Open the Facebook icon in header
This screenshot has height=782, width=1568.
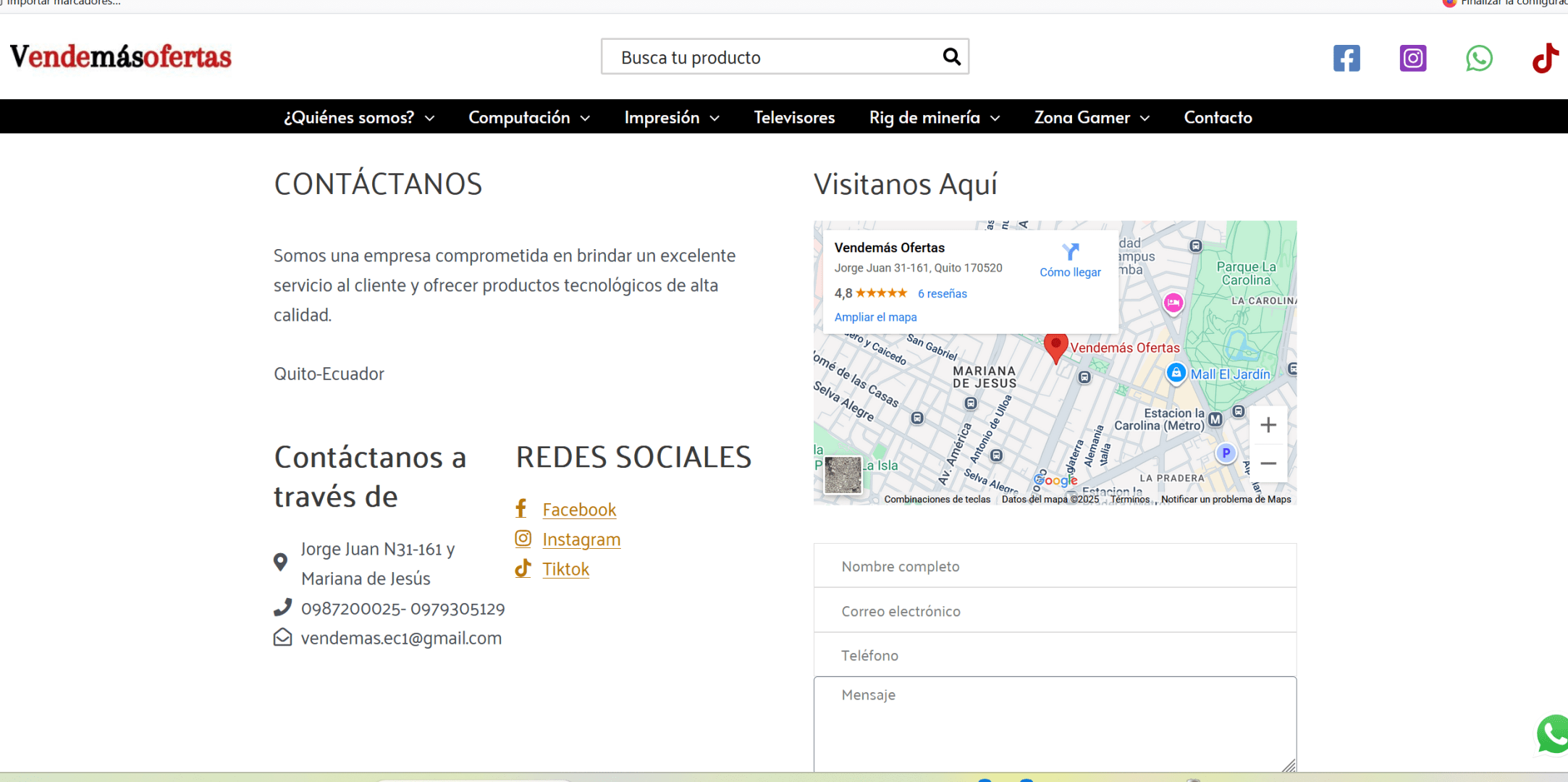point(1346,58)
